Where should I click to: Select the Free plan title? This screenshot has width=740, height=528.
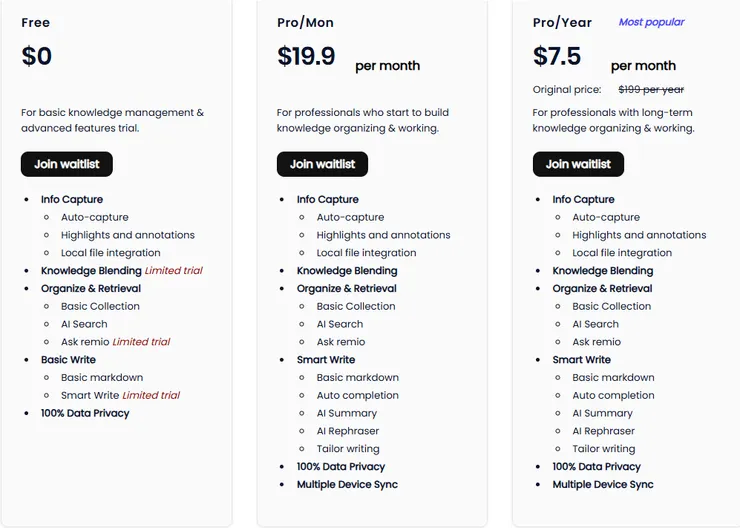[35, 22]
